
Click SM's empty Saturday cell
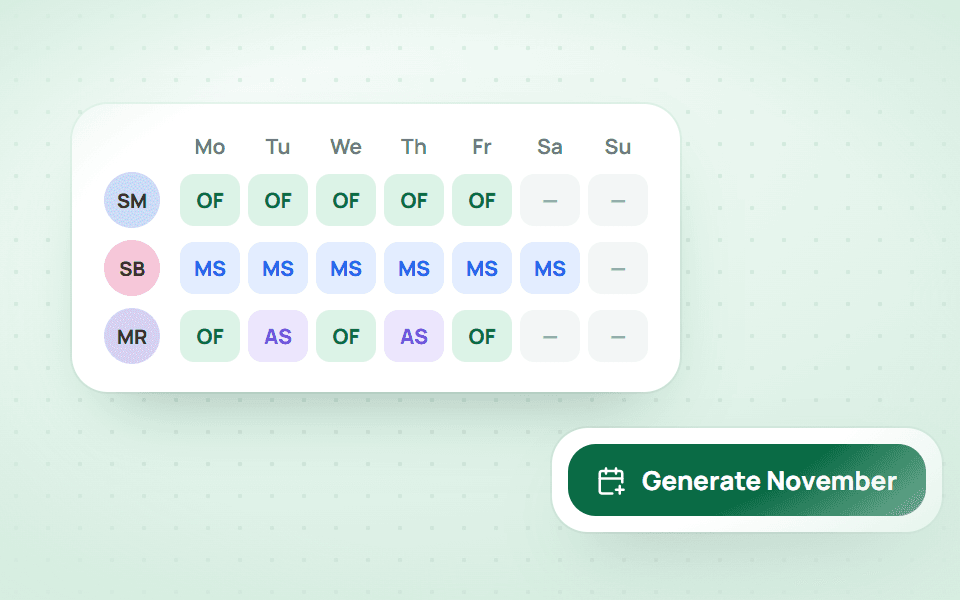pos(550,200)
